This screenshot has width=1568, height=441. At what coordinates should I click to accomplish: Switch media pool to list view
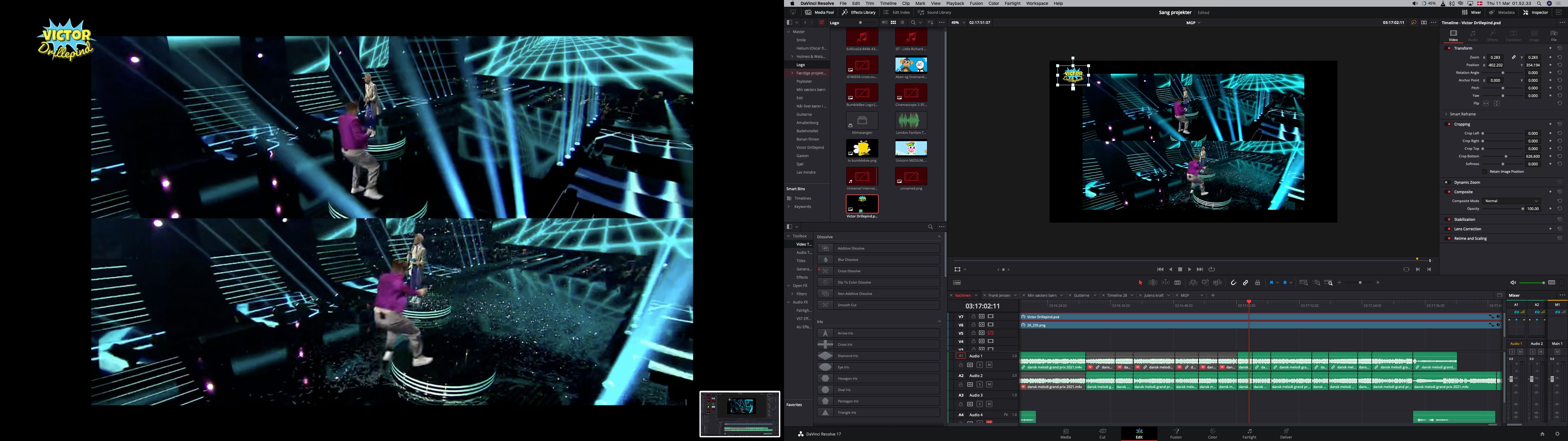click(902, 23)
